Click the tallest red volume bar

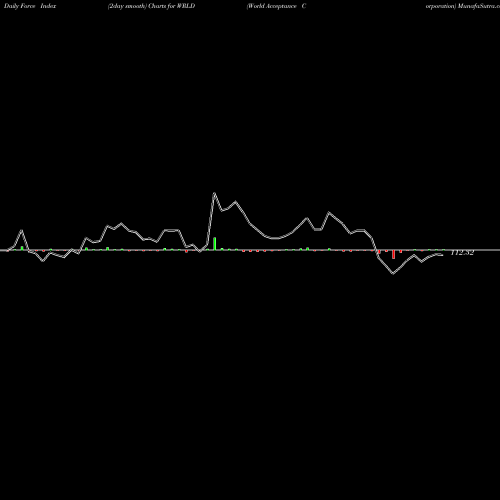[394, 254]
